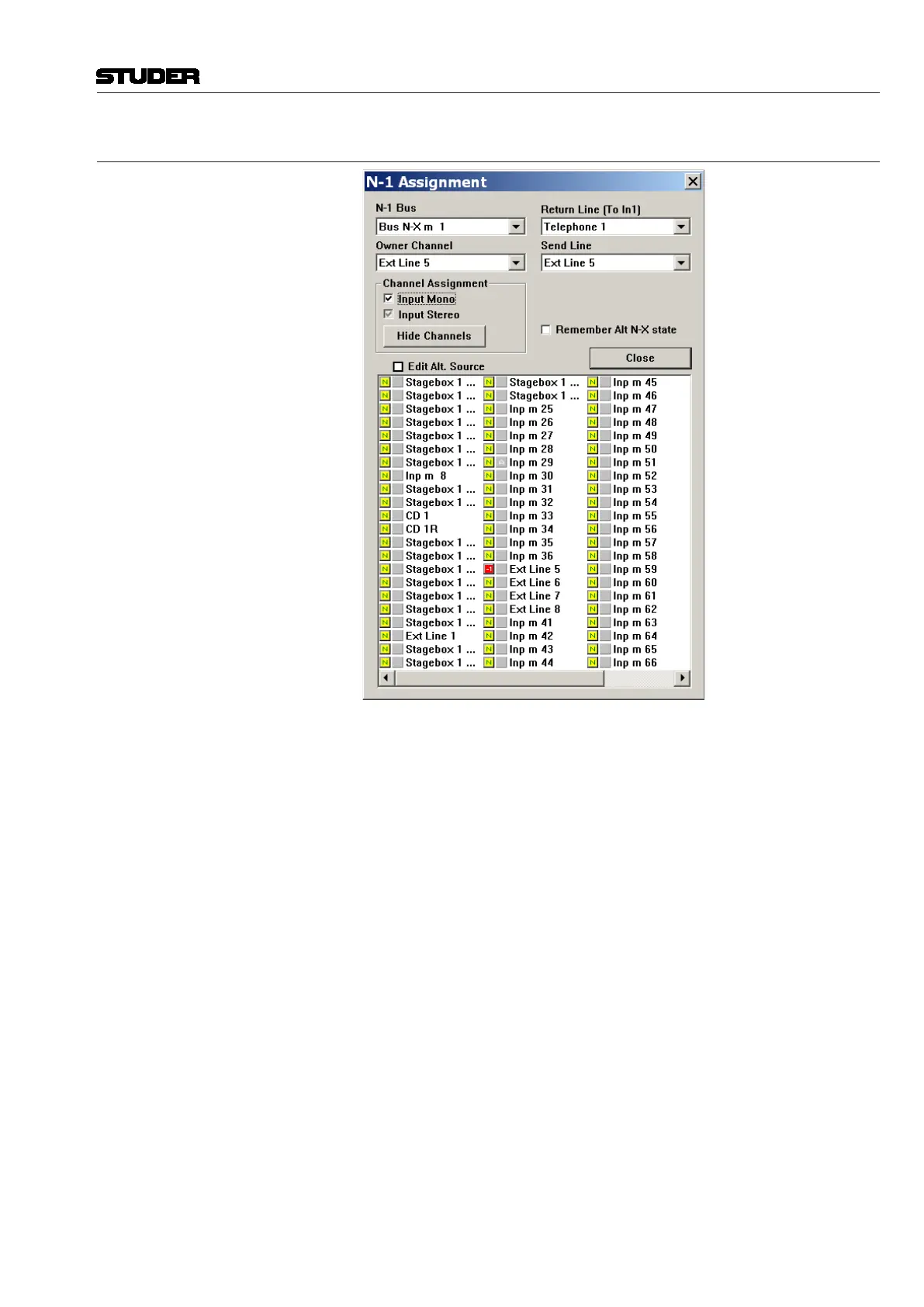Click the yellow N icon beside Inp m 30
This screenshot has width=924, height=1307.
(489, 476)
